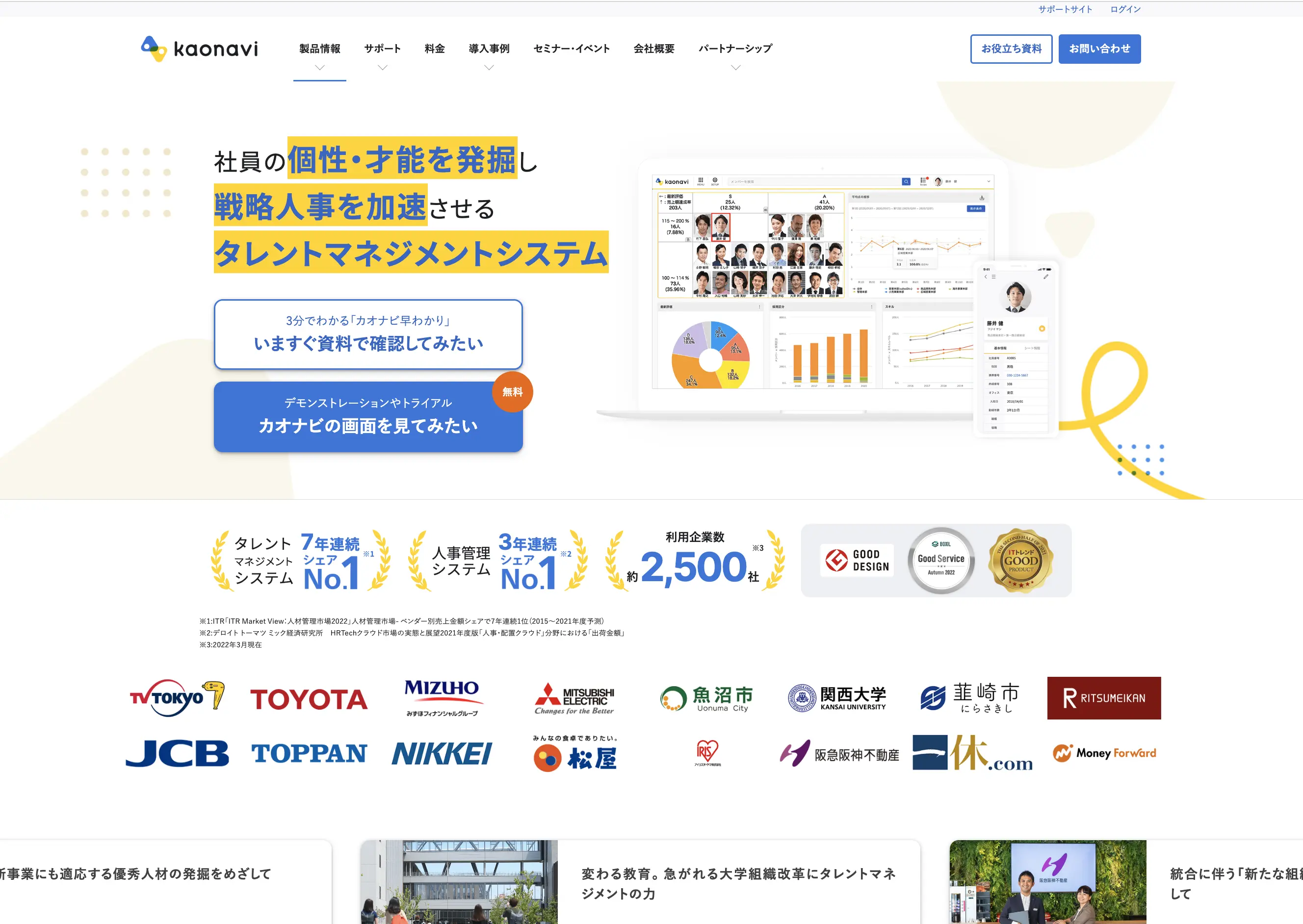Select the NIKKEI logo
This screenshot has width=1303, height=924.
(x=442, y=754)
